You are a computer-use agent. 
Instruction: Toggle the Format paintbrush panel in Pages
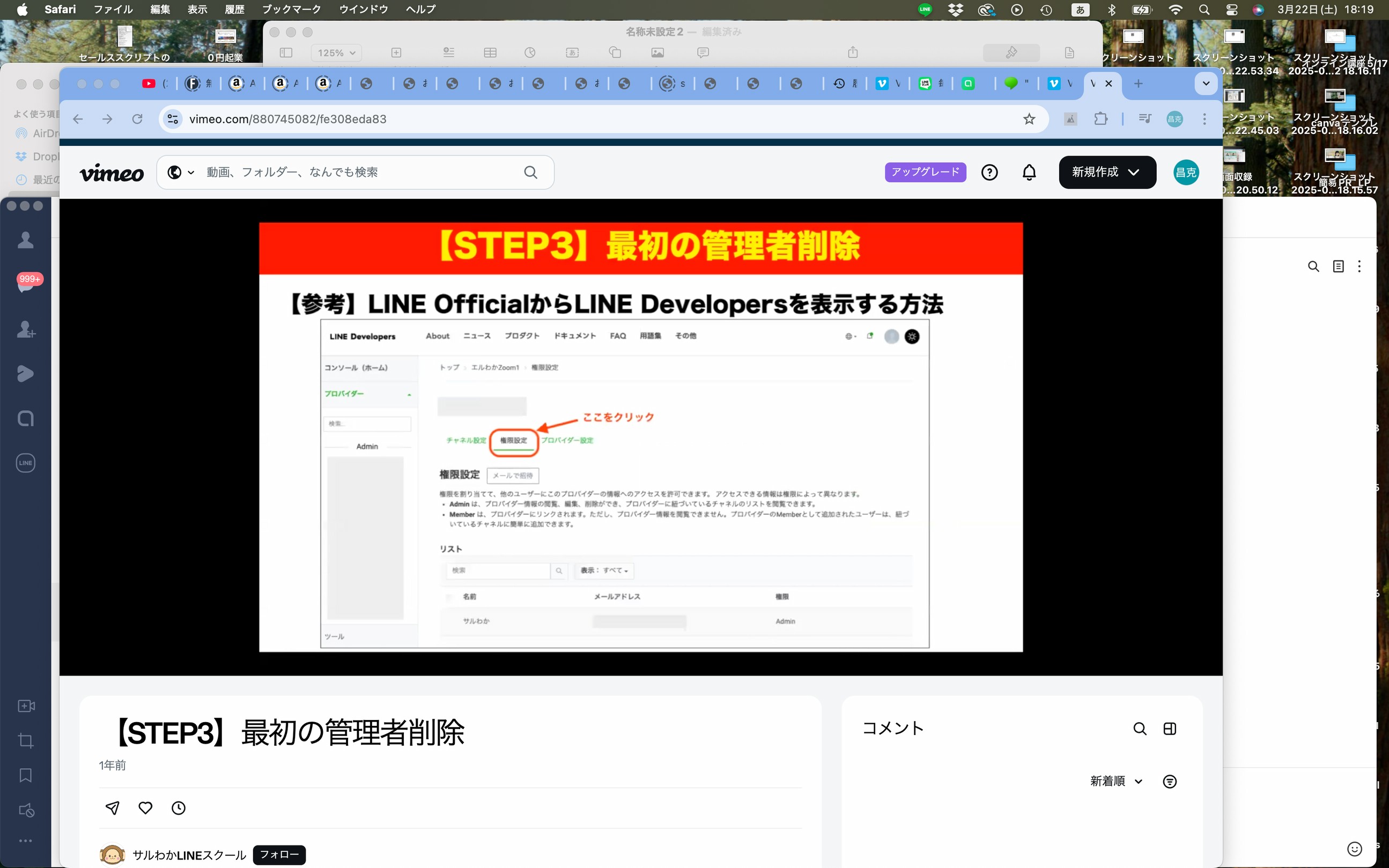tap(1011, 52)
